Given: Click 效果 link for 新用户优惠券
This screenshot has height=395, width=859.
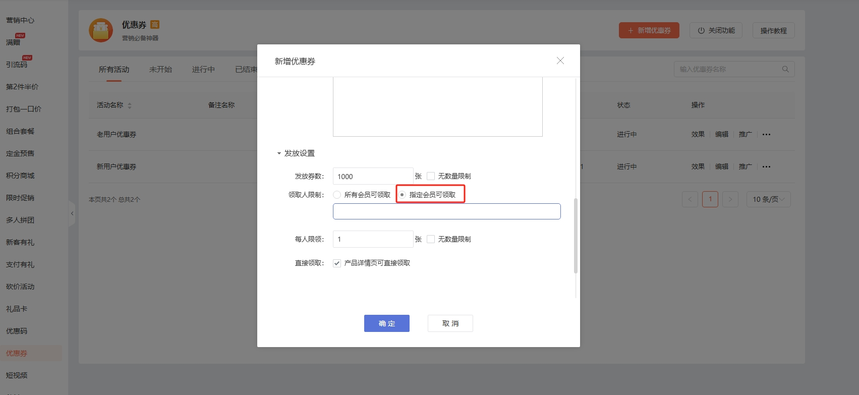Looking at the screenshot, I should [x=698, y=167].
